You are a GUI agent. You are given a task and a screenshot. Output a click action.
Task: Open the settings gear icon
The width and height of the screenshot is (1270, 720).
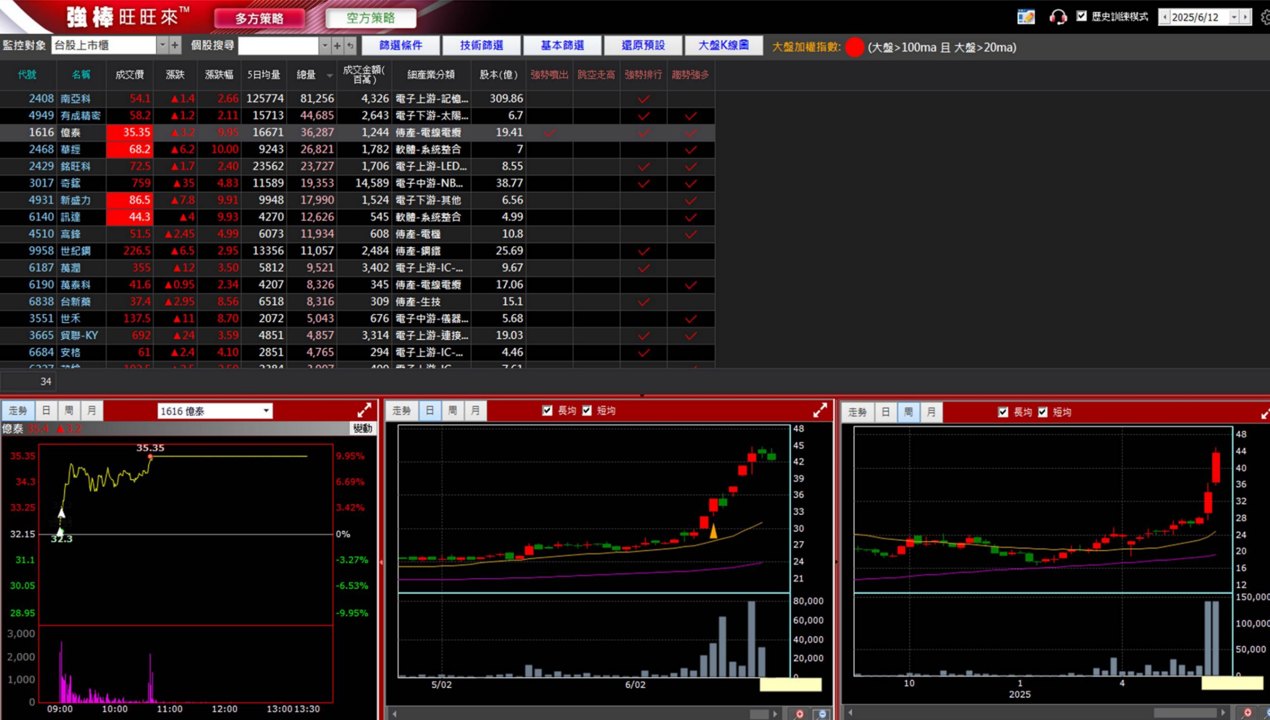[x=1264, y=17]
